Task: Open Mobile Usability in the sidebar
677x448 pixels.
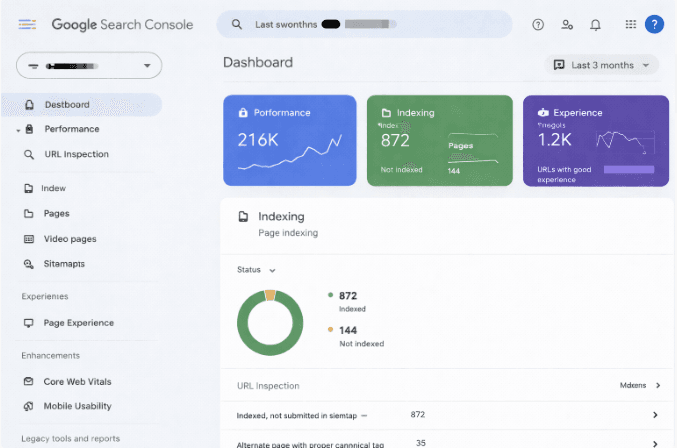Action: click(77, 406)
